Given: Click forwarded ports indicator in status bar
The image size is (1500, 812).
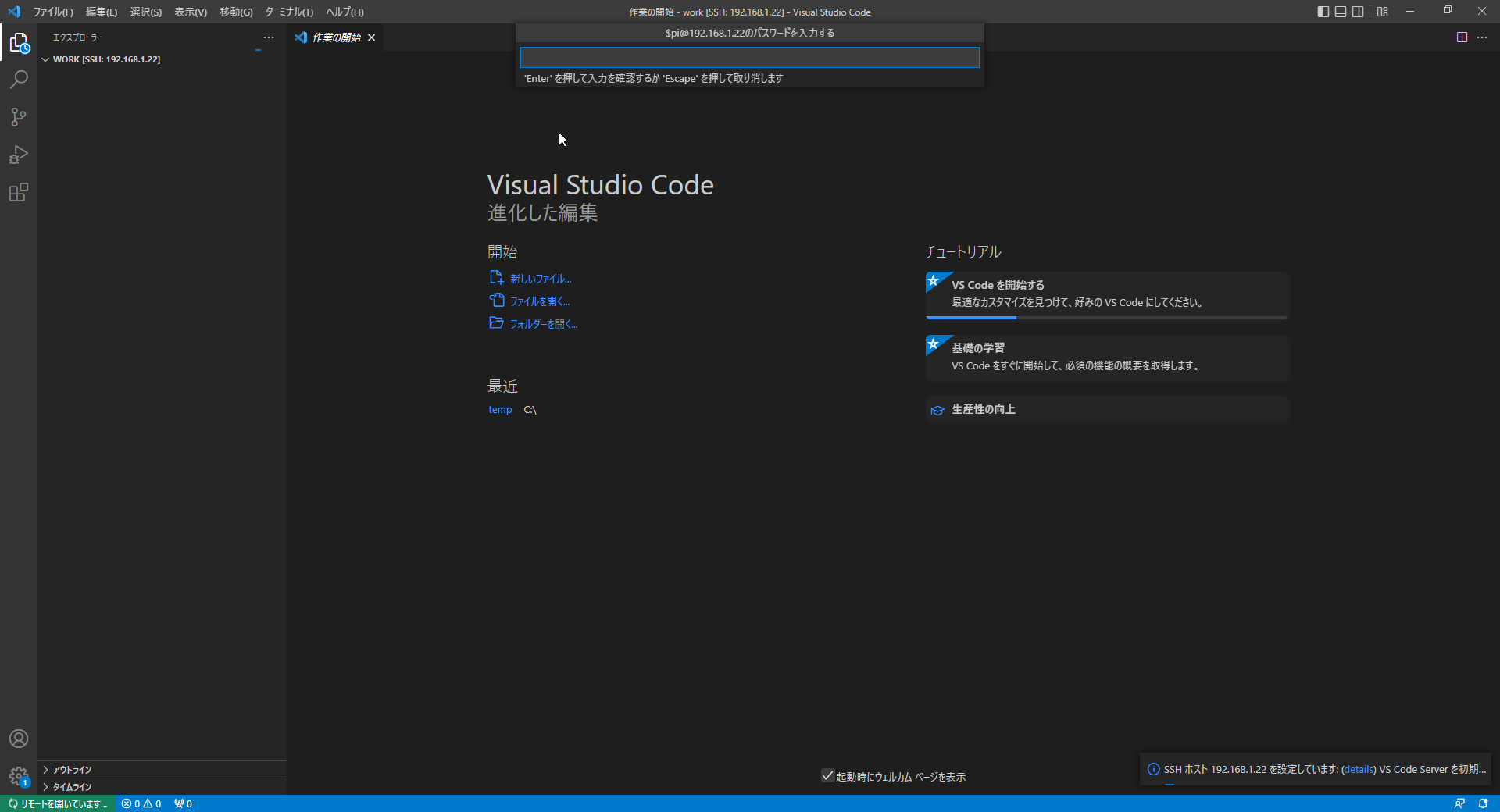Looking at the screenshot, I should pos(183,803).
